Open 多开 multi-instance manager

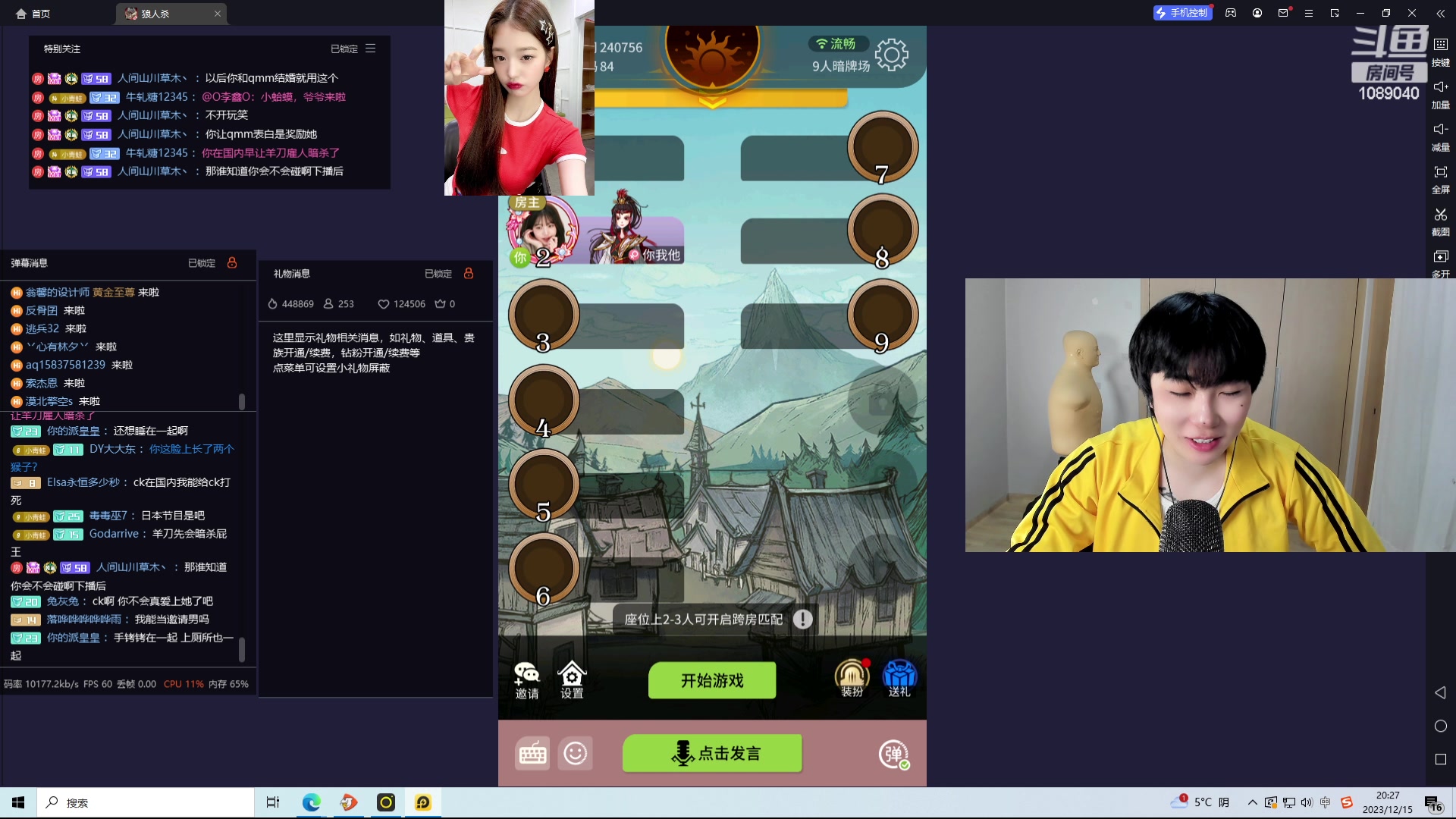pos(1441,264)
